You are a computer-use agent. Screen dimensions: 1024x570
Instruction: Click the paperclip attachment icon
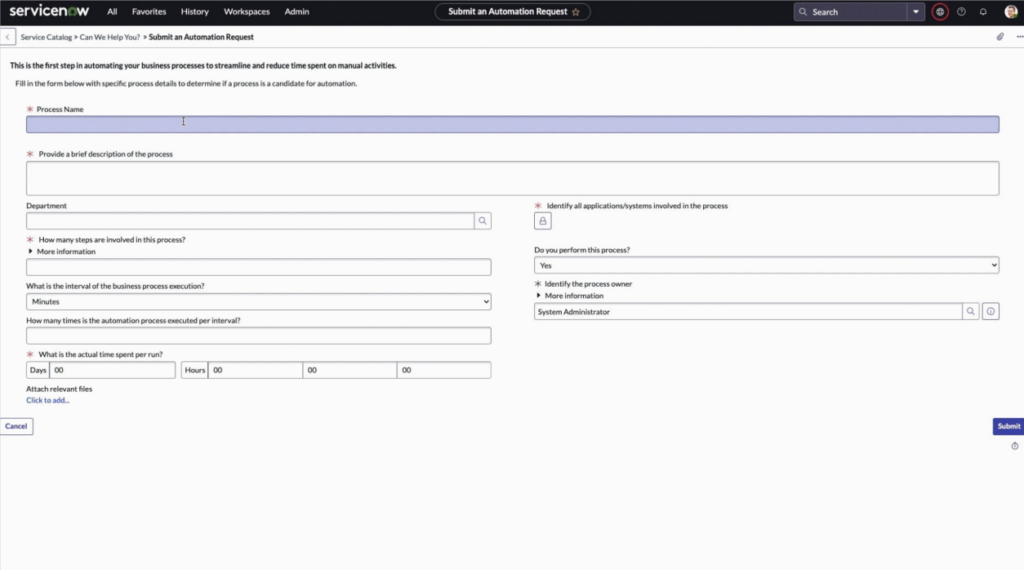[999, 37]
